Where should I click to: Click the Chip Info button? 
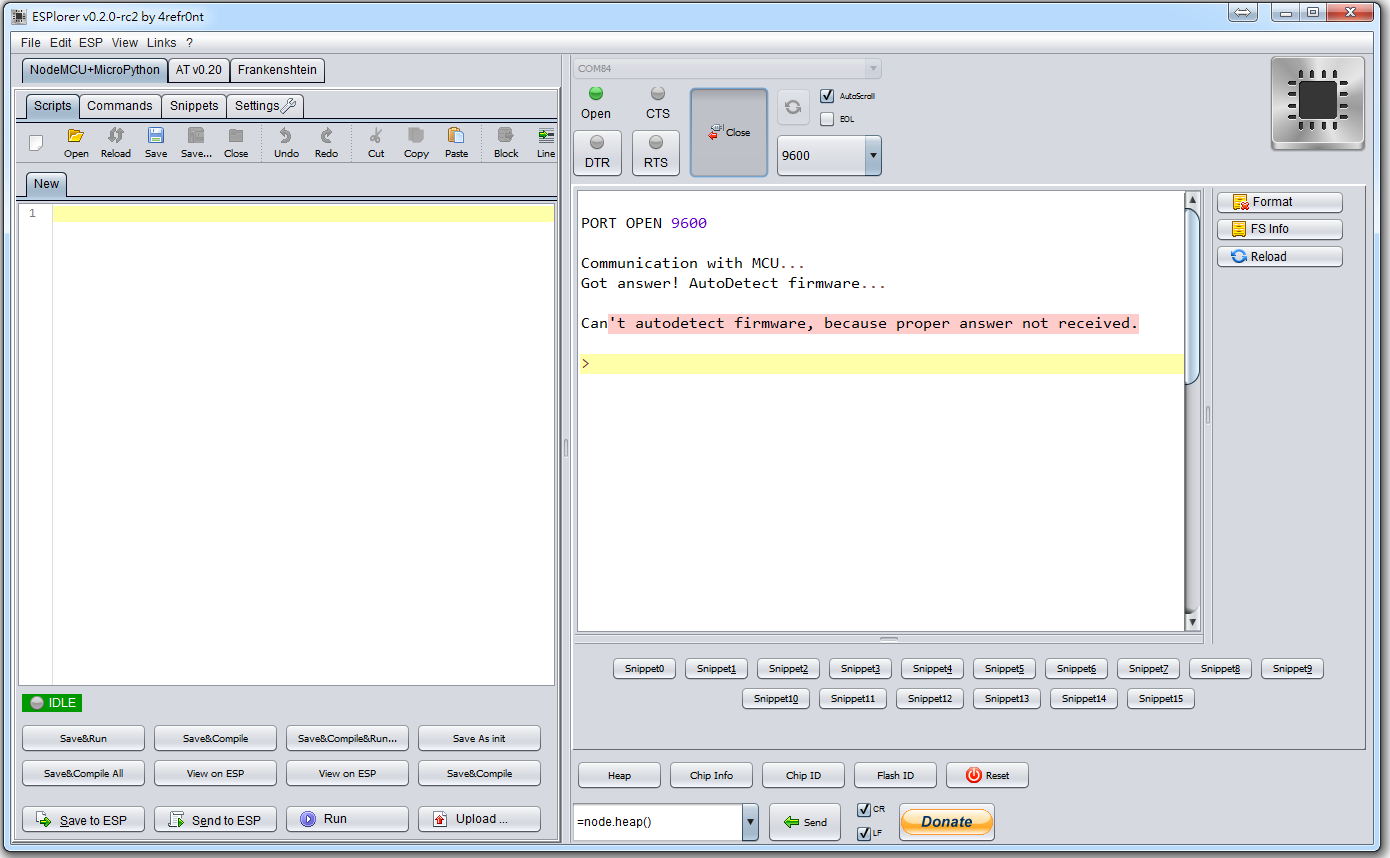pos(711,775)
